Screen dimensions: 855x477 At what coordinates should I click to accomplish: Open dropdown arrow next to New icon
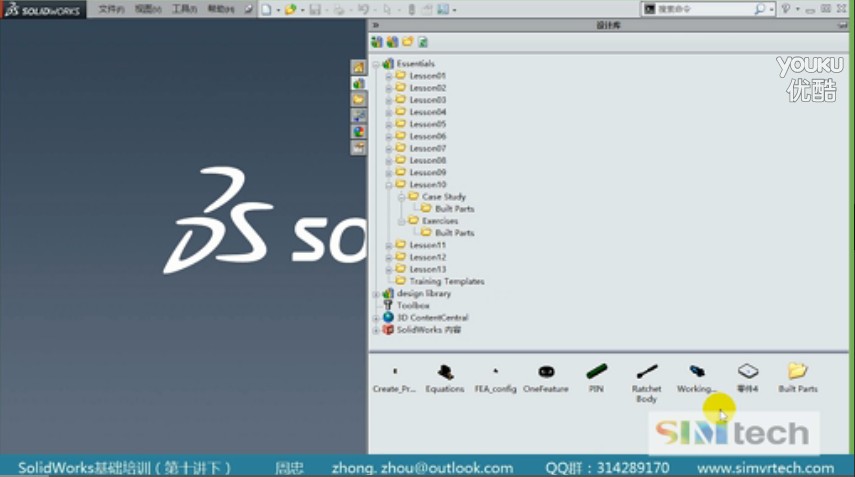pyautogui.click(x=278, y=10)
